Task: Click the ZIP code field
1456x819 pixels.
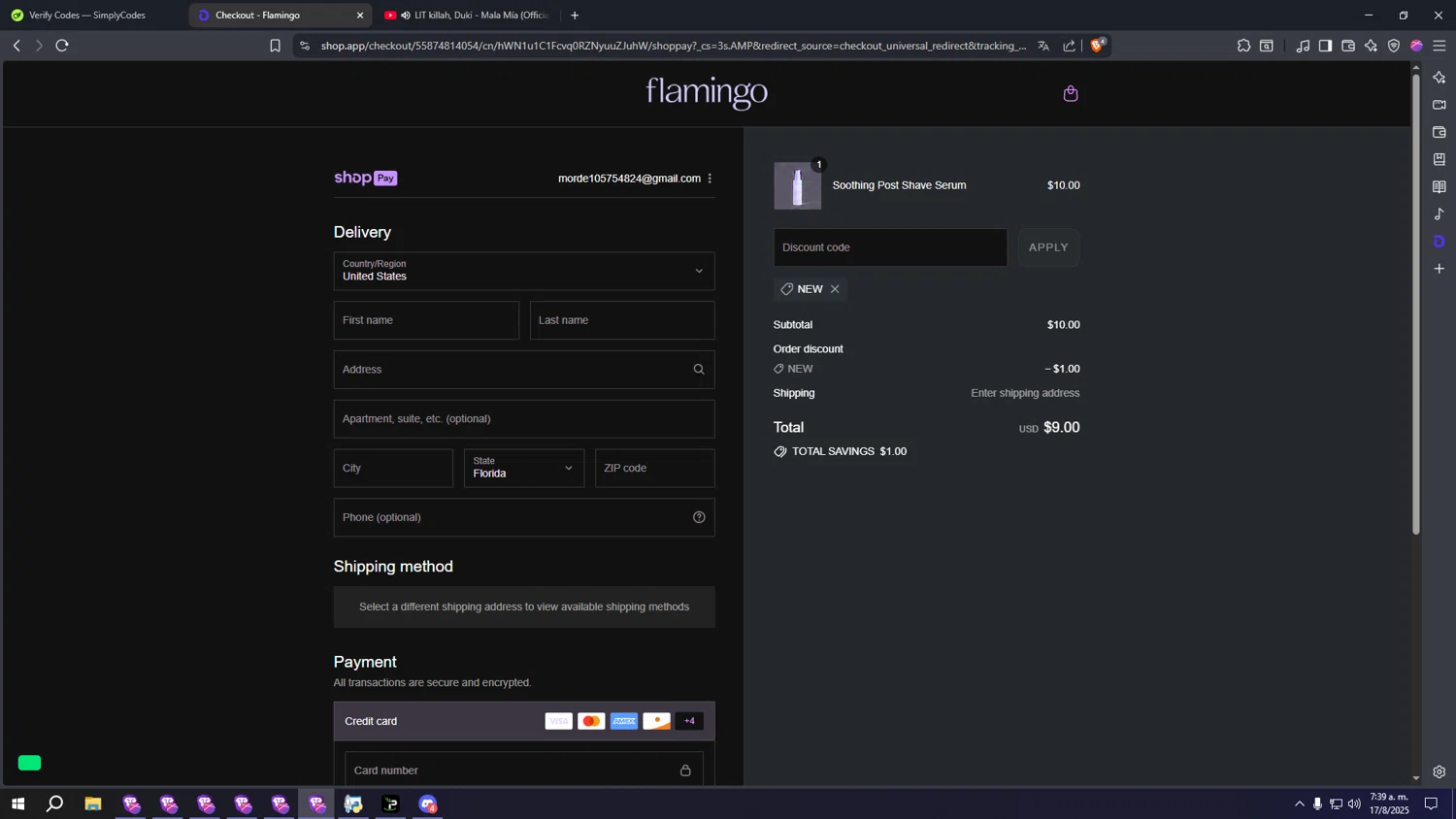Action: point(655,468)
